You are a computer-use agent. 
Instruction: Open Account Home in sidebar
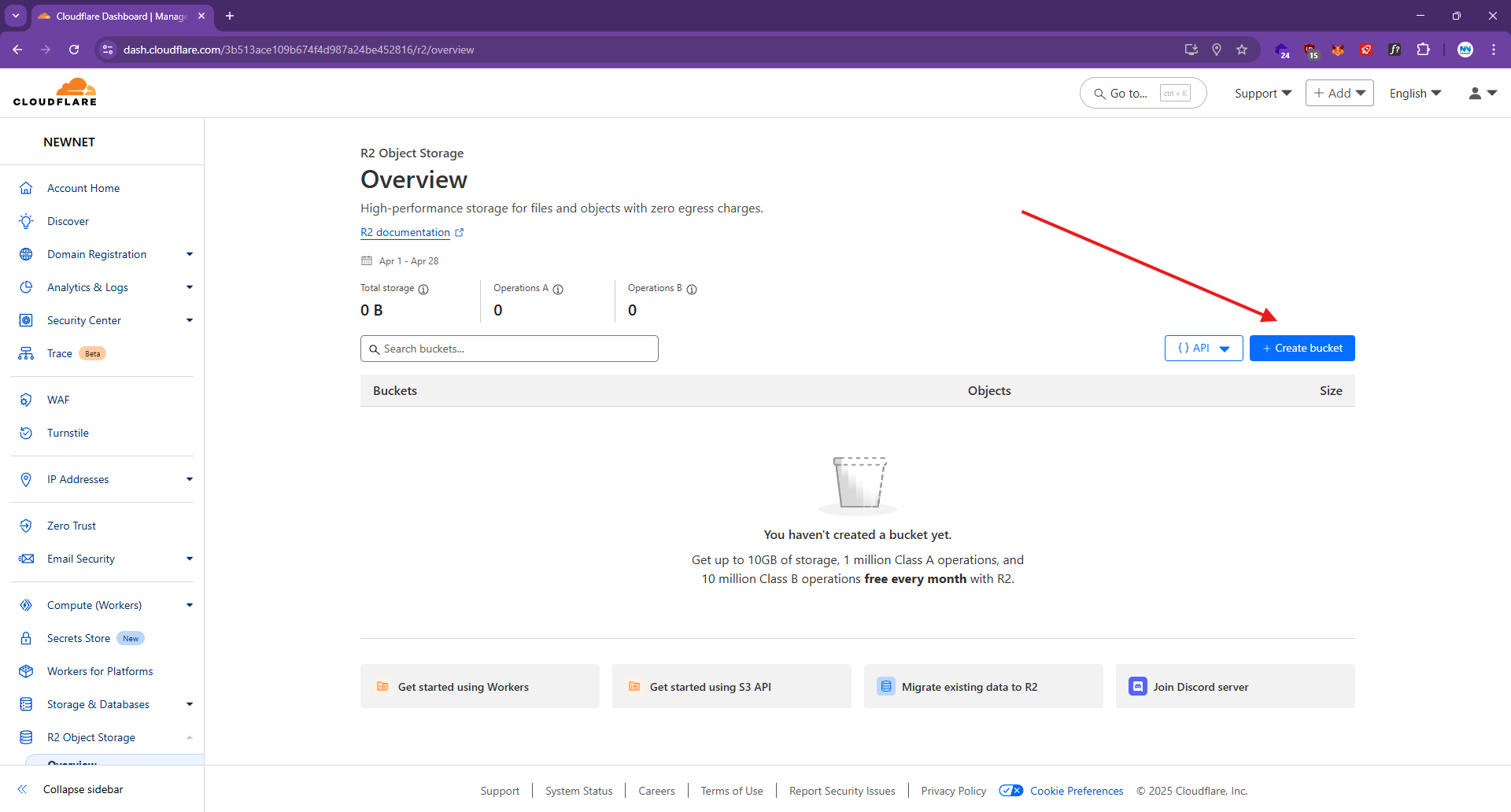click(x=83, y=188)
